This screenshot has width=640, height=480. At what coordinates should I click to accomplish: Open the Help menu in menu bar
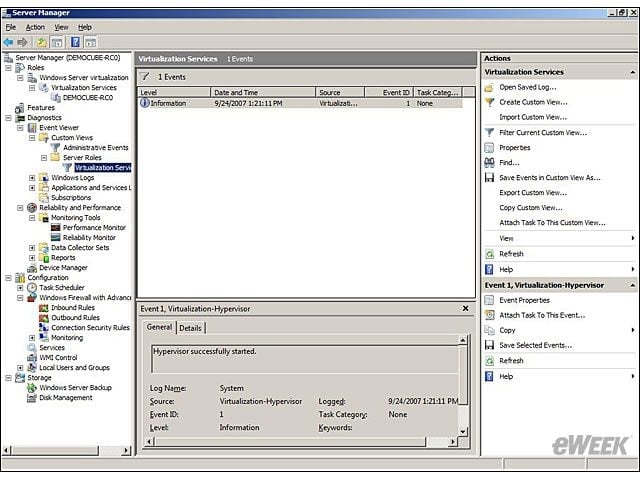click(x=85, y=27)
